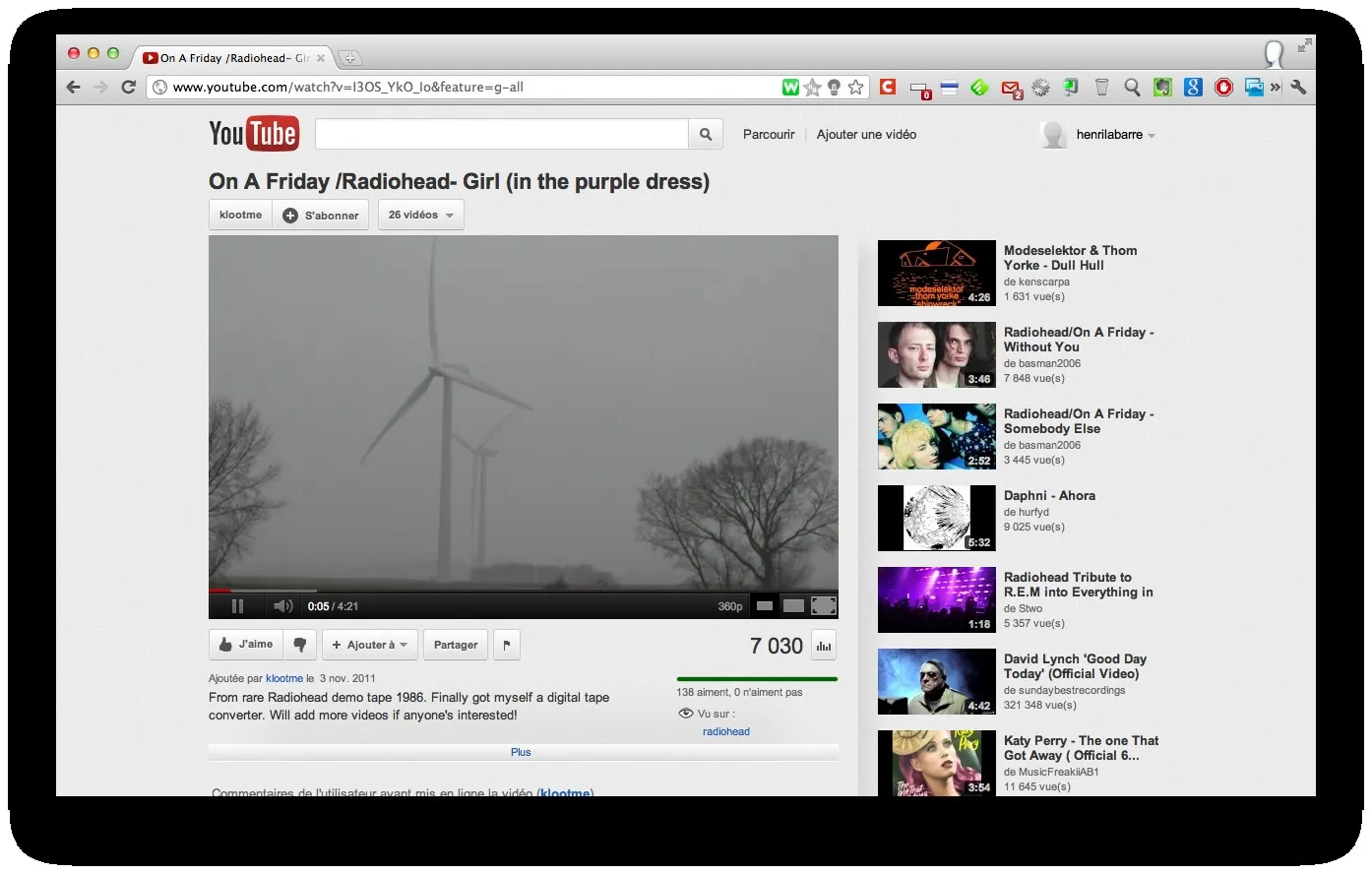Click the thumbs-down dislike icon
The width and height of the screenshot is (1372, 874).
click(x=300, y=645)
